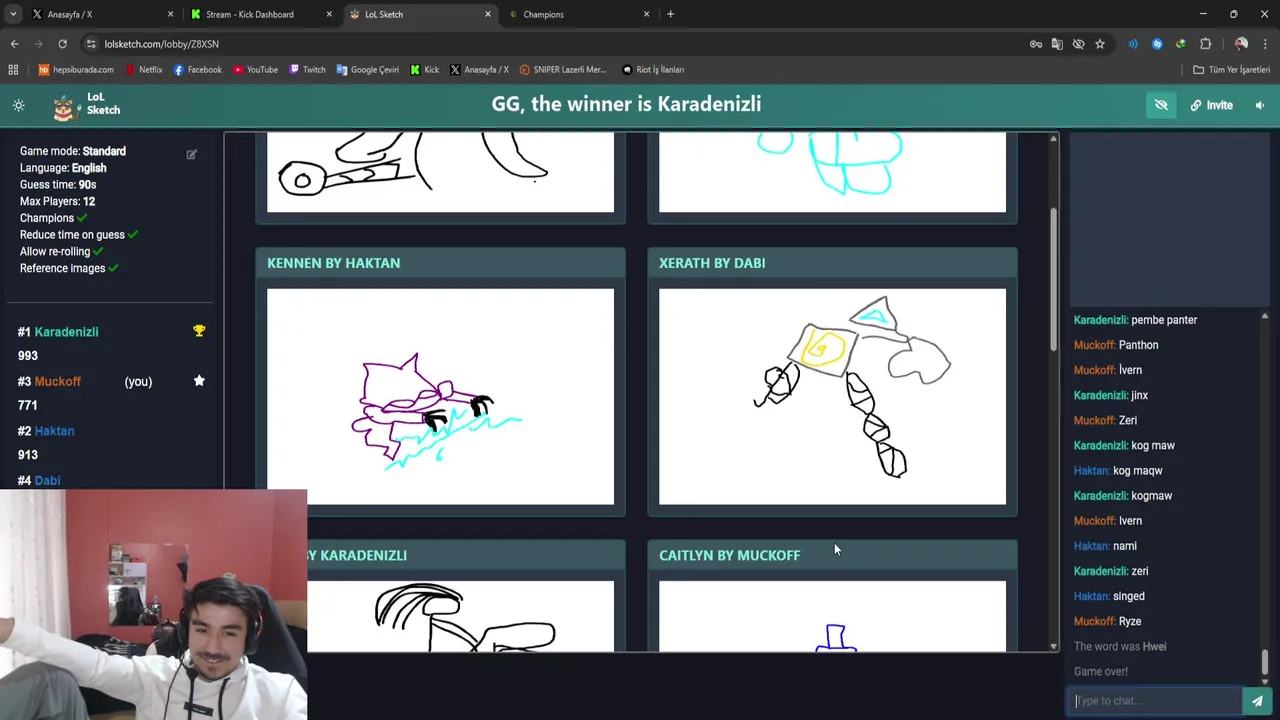The image size is (1280, 720).
Task: Select player Haktan in the ranking list
Action: 54,431
